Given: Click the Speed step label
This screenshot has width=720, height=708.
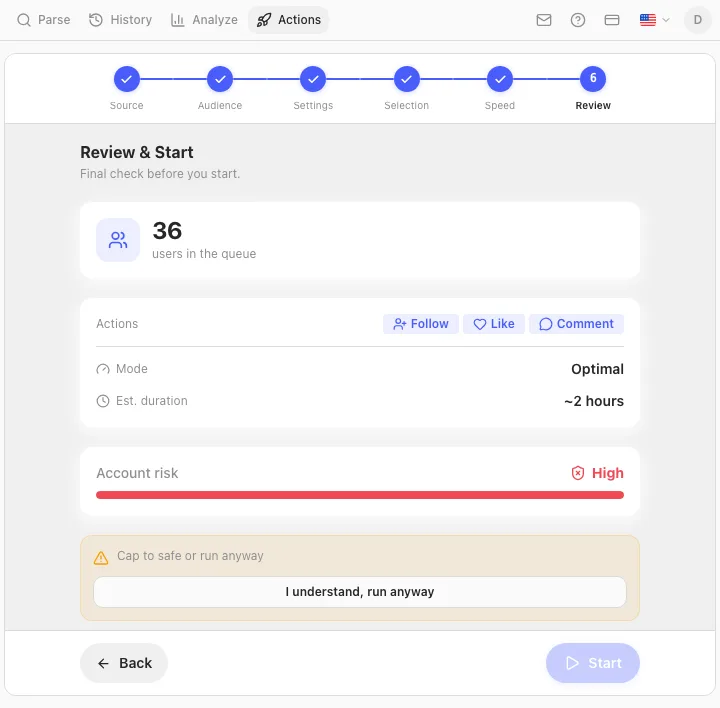Looking at the screenshot, I should pyautogui.click(x=500, y=106).
